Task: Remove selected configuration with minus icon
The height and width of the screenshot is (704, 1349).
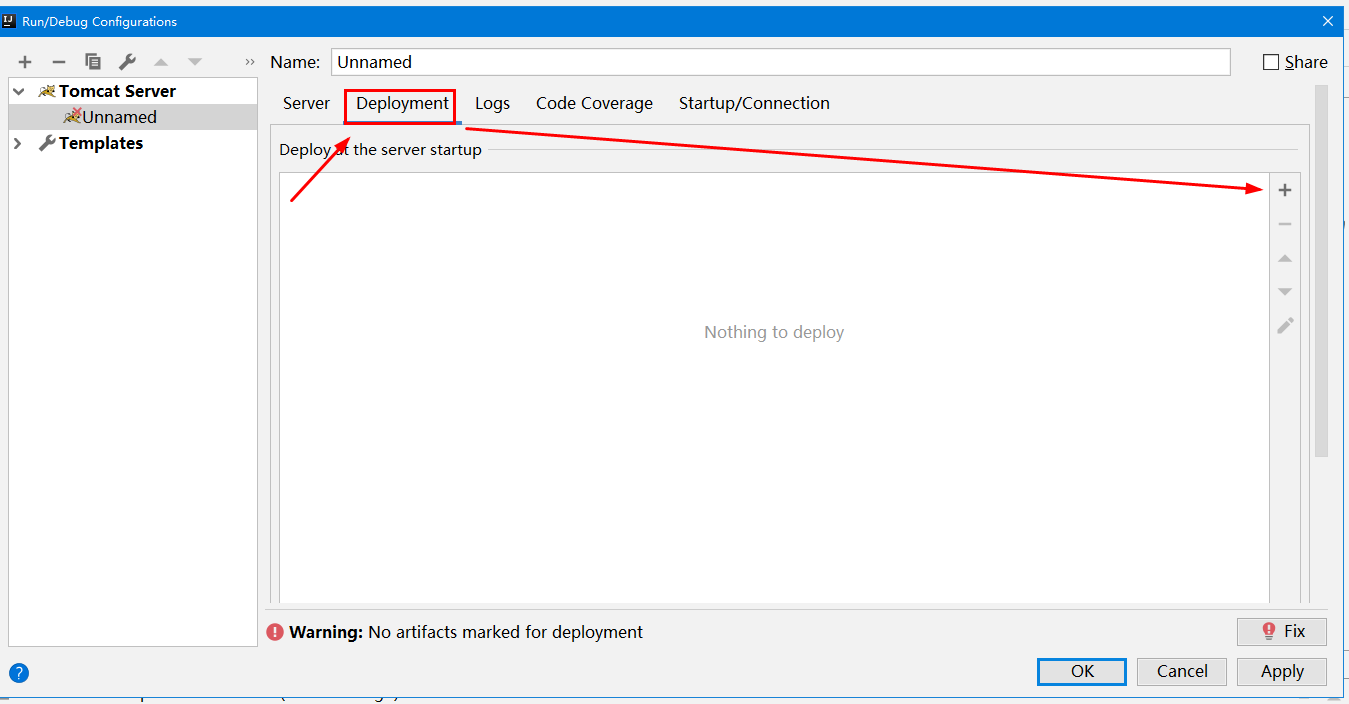Action: 59,62
